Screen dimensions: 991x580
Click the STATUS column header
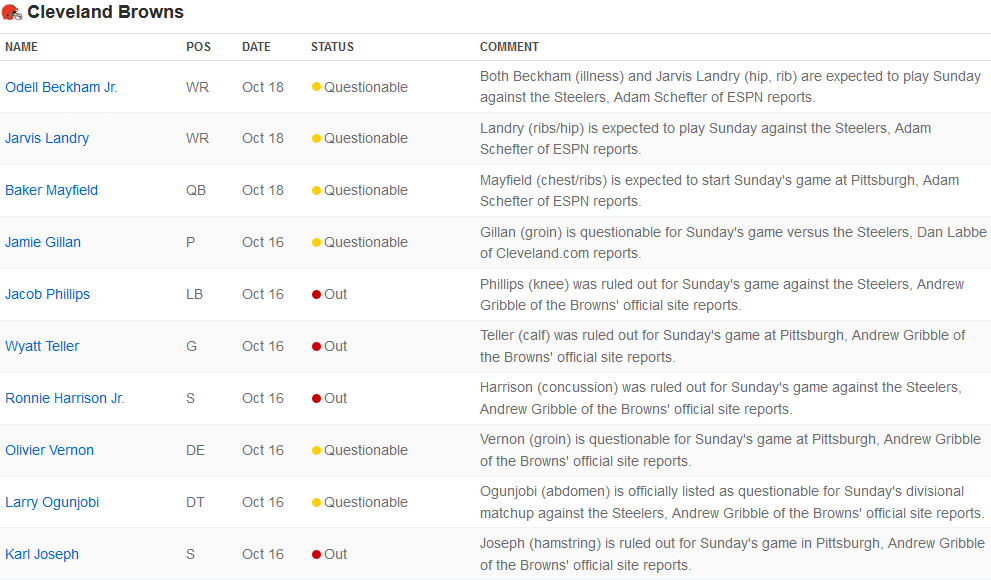click(332, 47)
